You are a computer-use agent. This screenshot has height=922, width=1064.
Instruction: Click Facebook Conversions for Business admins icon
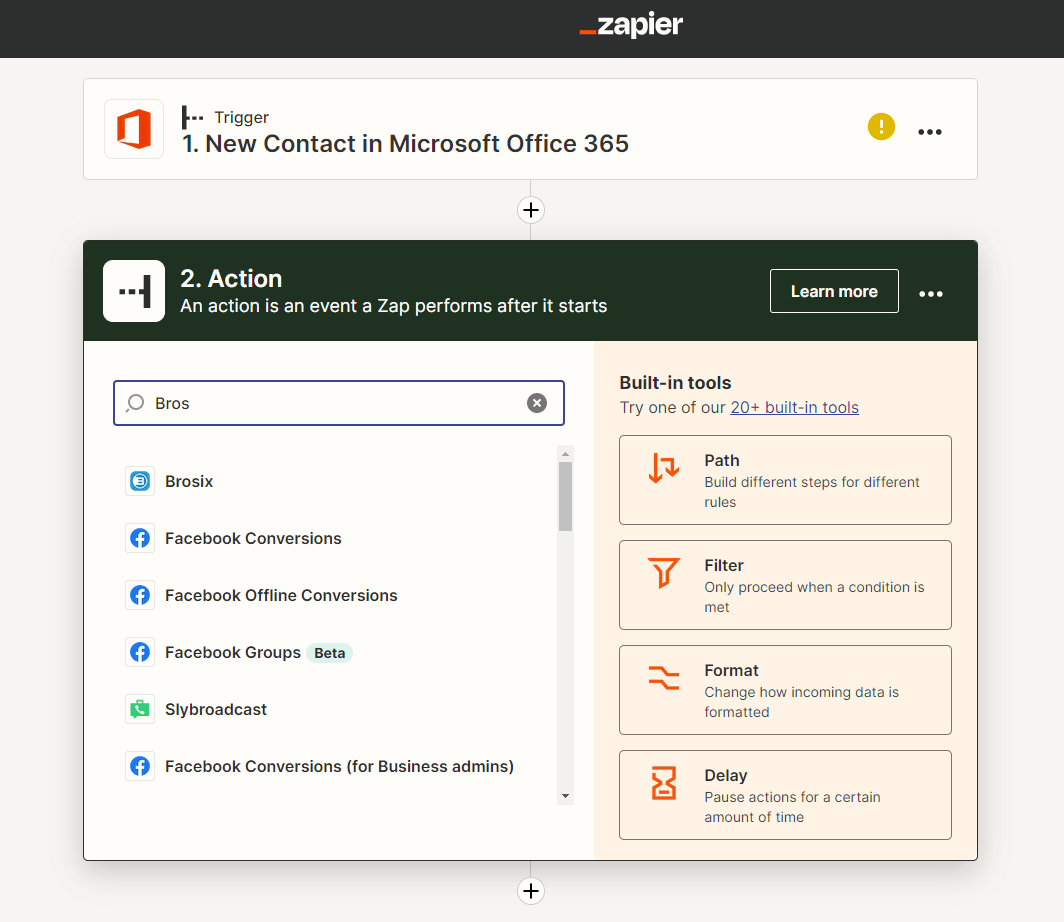click(140, 766)
